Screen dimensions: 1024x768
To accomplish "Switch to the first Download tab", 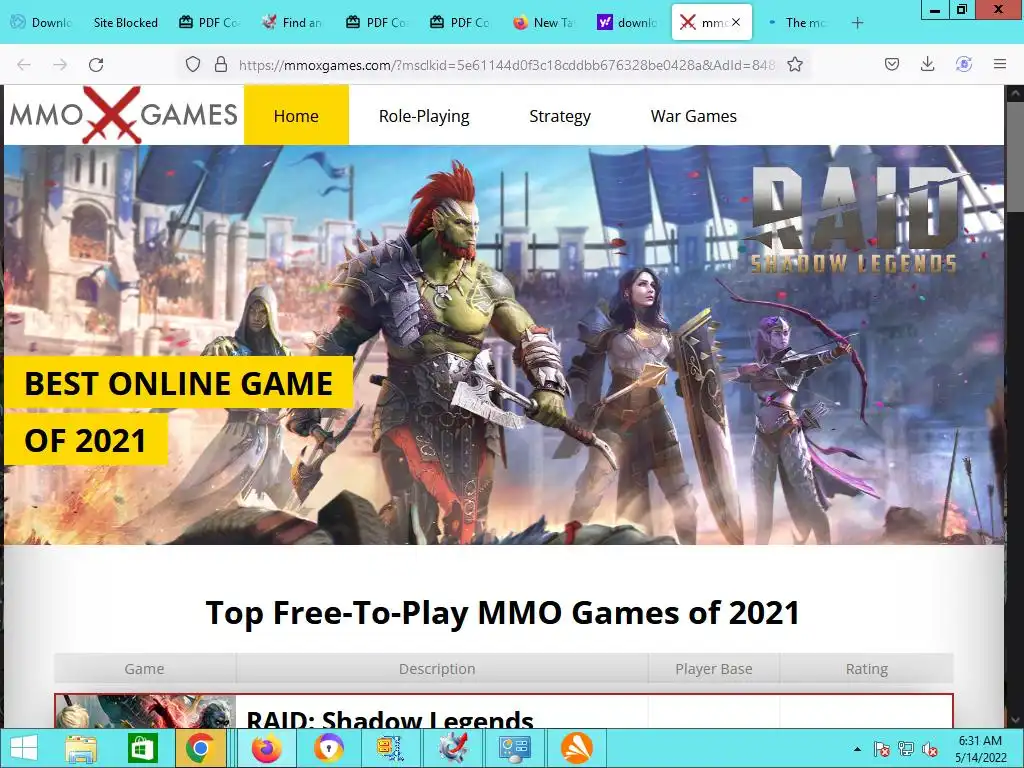I will [x=42, y=23].
